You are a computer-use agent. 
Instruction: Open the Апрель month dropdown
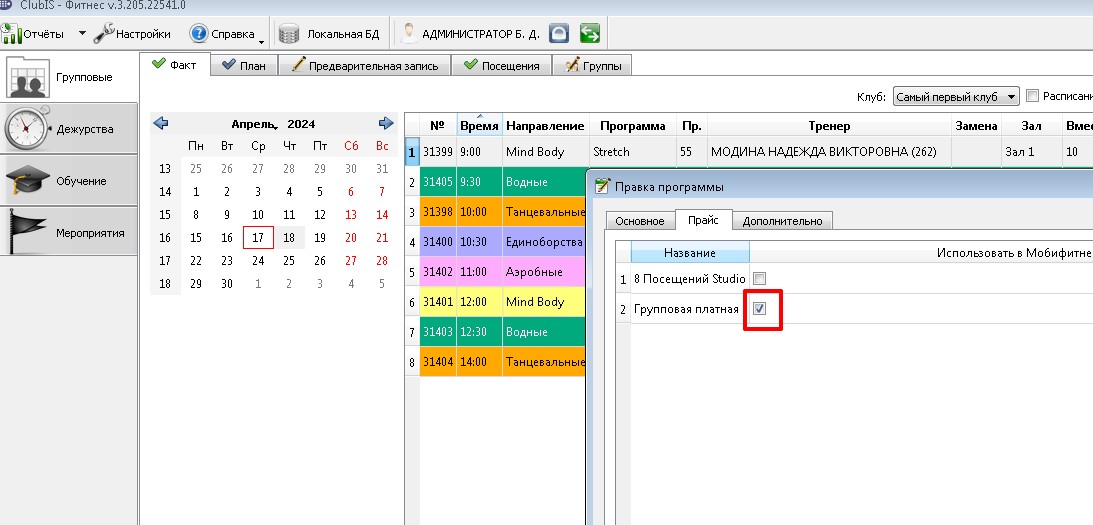255,124
